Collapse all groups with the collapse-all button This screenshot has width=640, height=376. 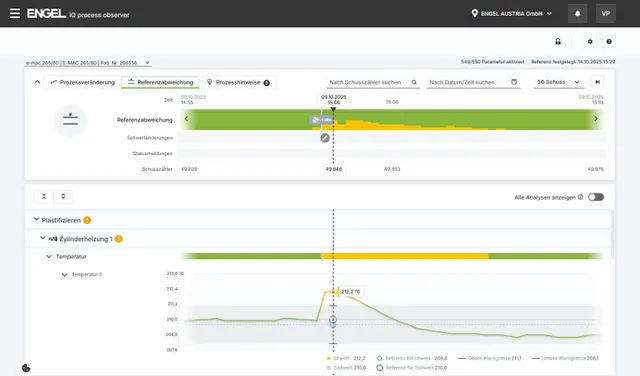[x=44, y=196]
